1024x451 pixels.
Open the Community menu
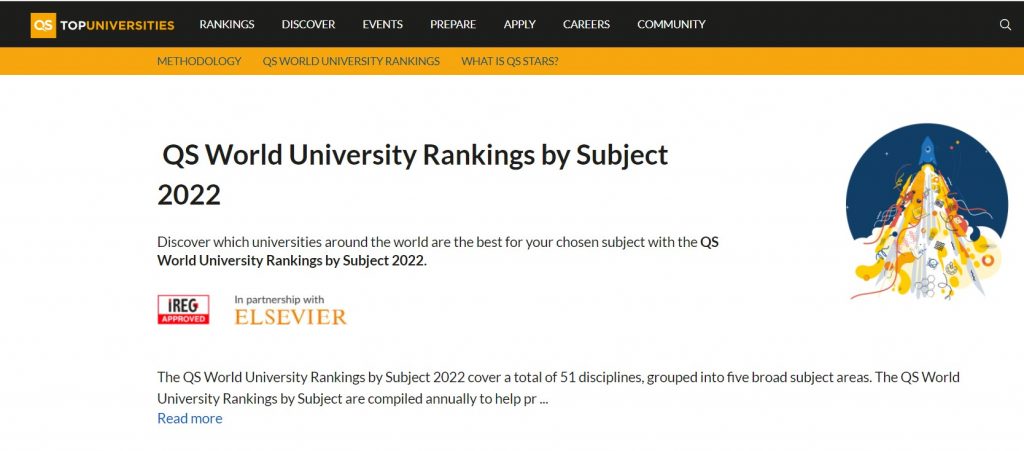click(671, 24)
